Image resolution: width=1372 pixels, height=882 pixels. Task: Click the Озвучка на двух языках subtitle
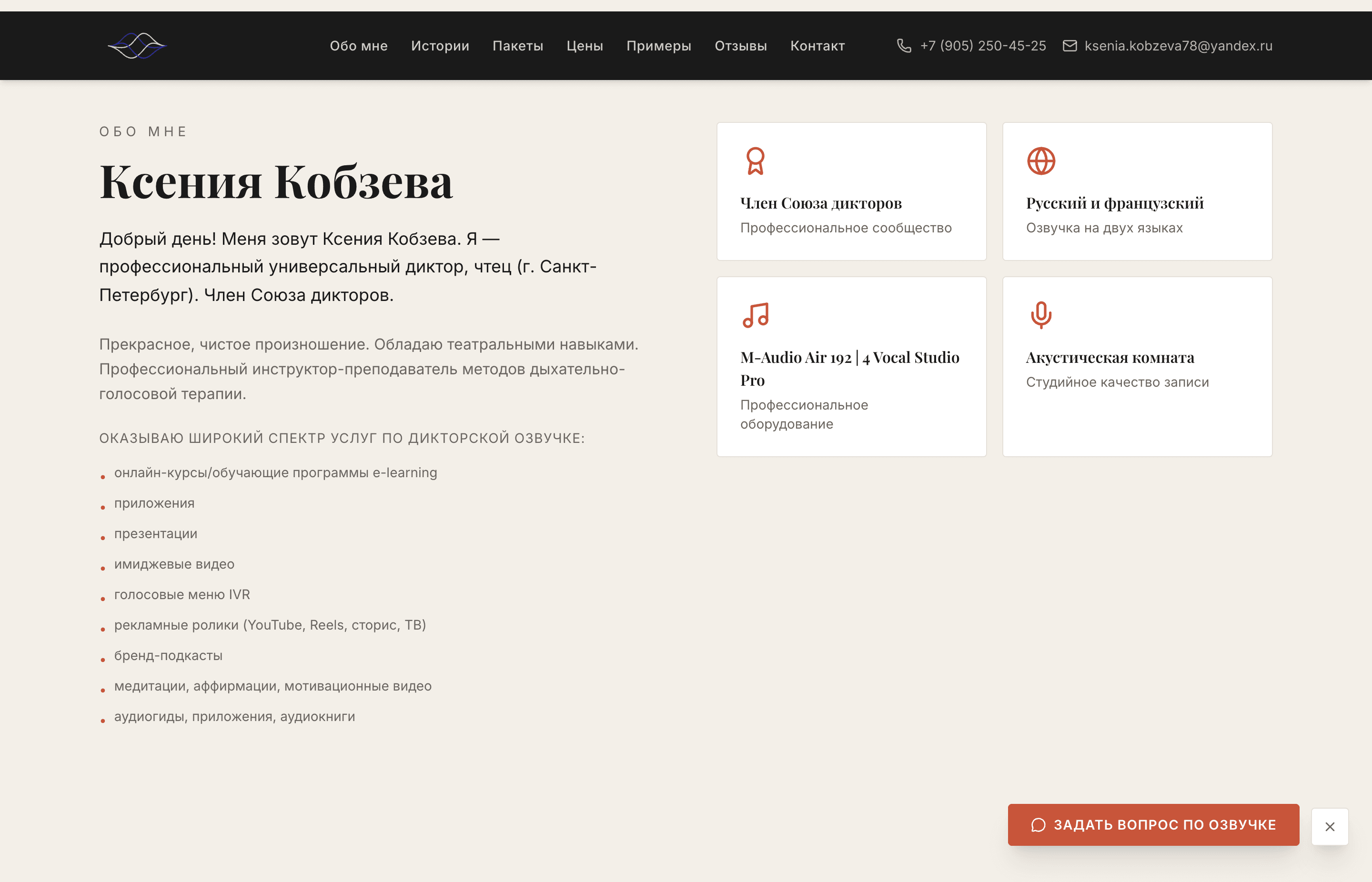(x=1104, y=228)
